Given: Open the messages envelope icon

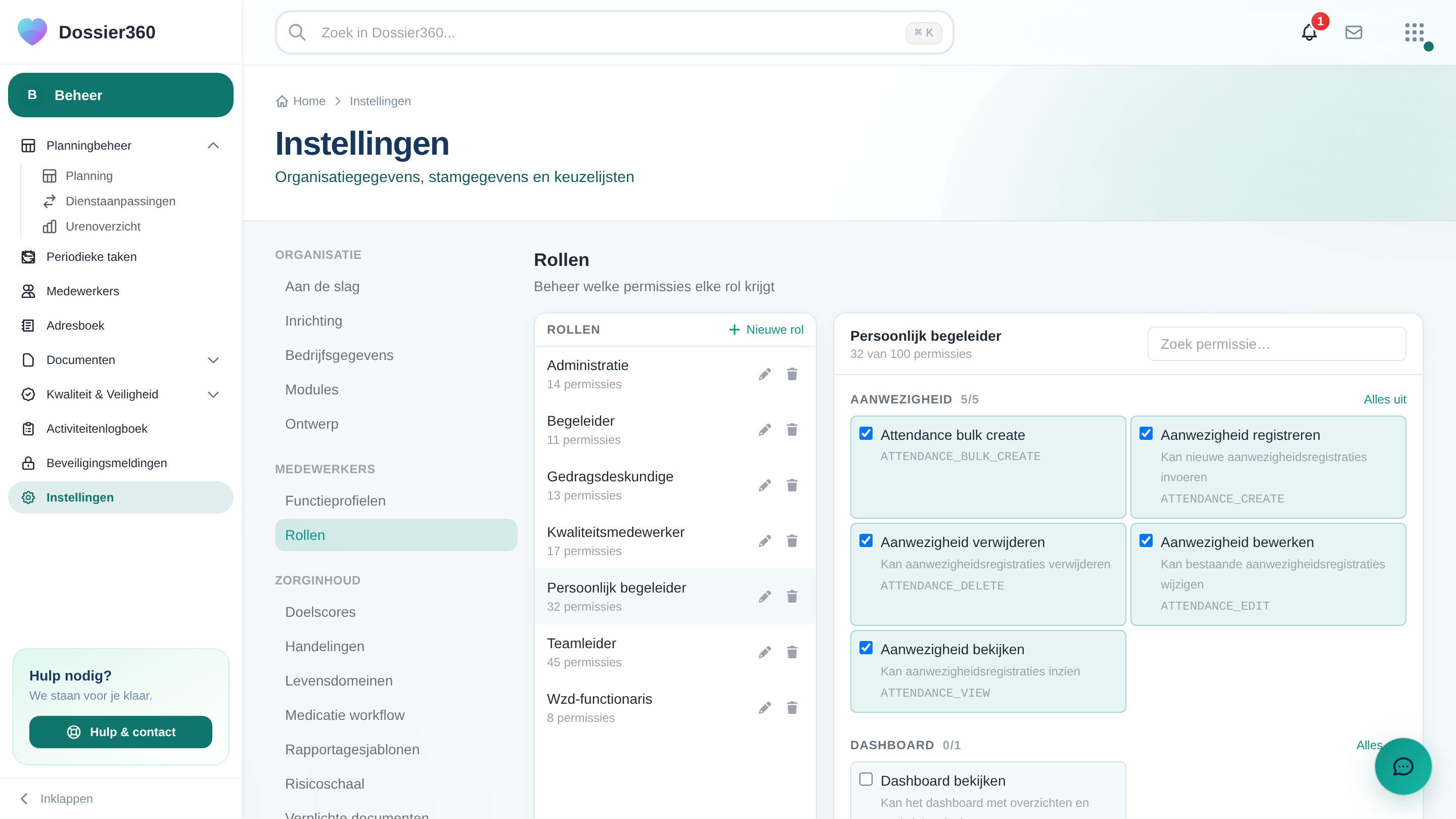Looking at the screenshot, I should coord(1354,32).
